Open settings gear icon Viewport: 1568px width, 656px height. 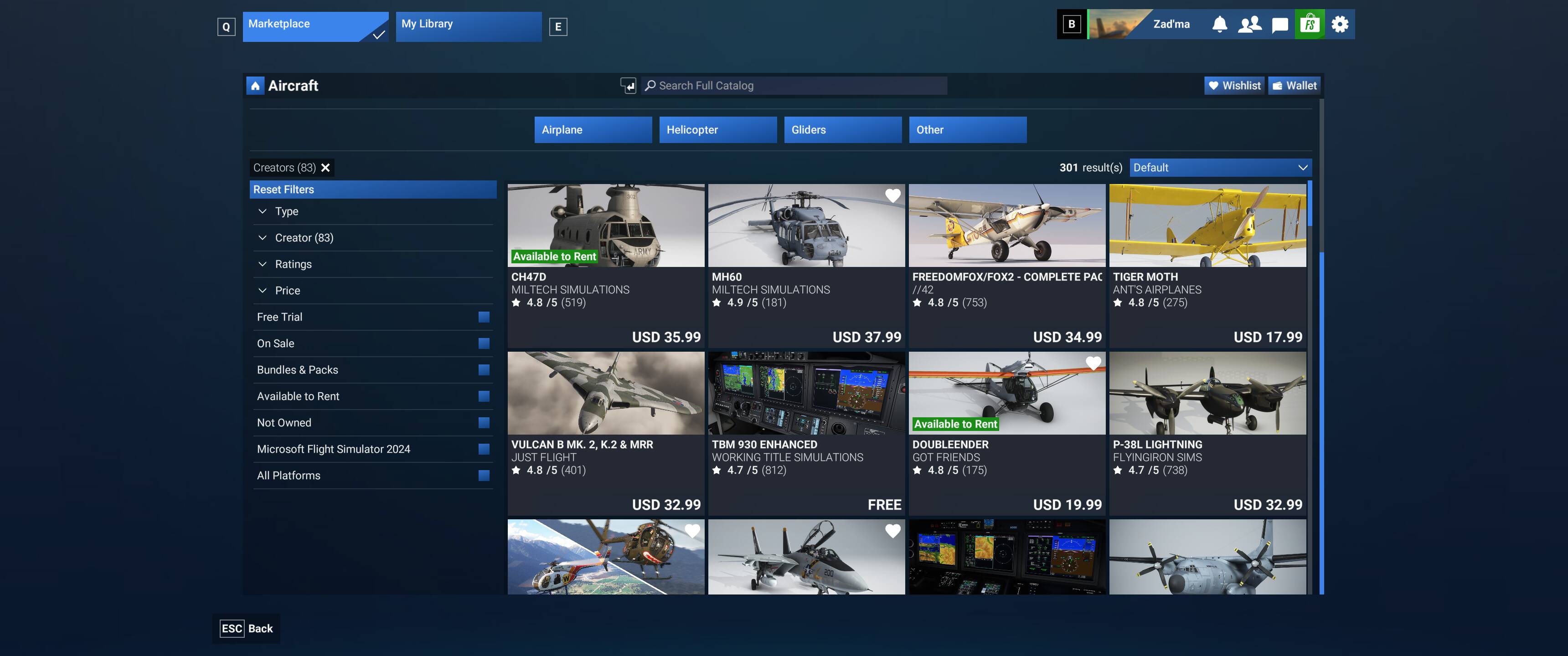coord(1340,24)
